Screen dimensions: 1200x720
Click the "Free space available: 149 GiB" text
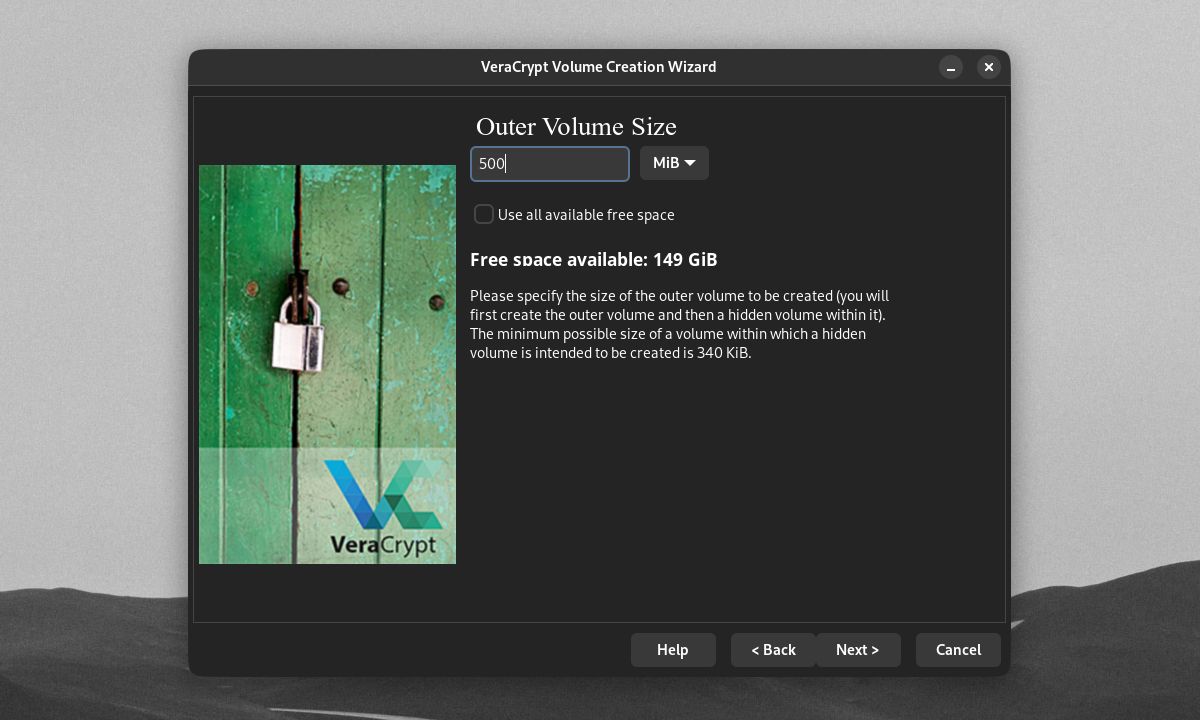(594, 260)
